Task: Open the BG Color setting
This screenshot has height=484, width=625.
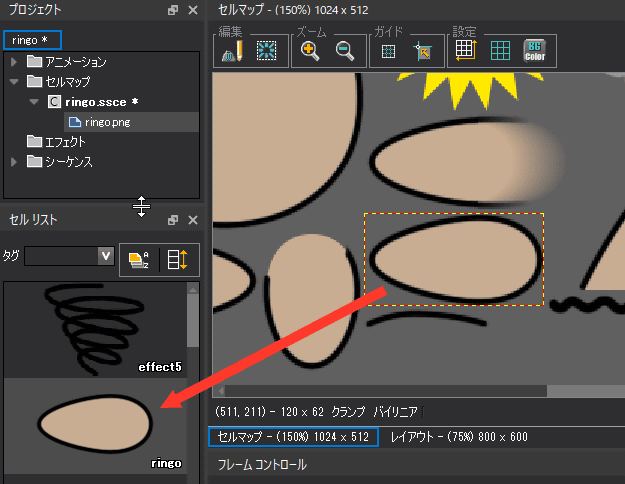Action: point(535,51)
